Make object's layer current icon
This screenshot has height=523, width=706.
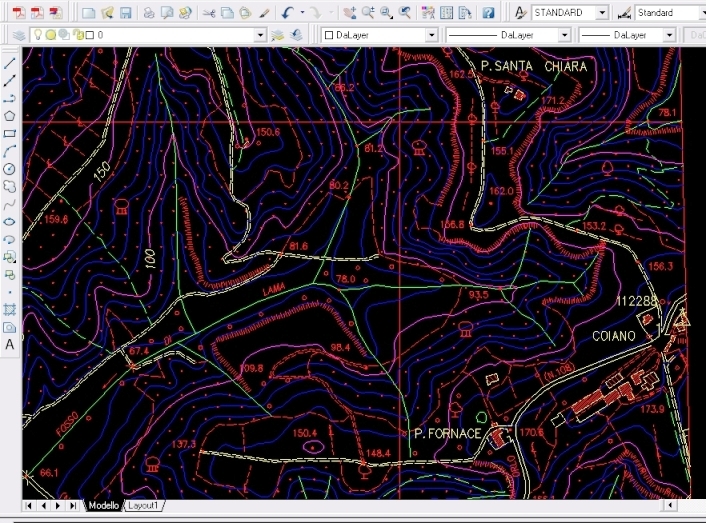pyautogui.click(x=277, y=35)
